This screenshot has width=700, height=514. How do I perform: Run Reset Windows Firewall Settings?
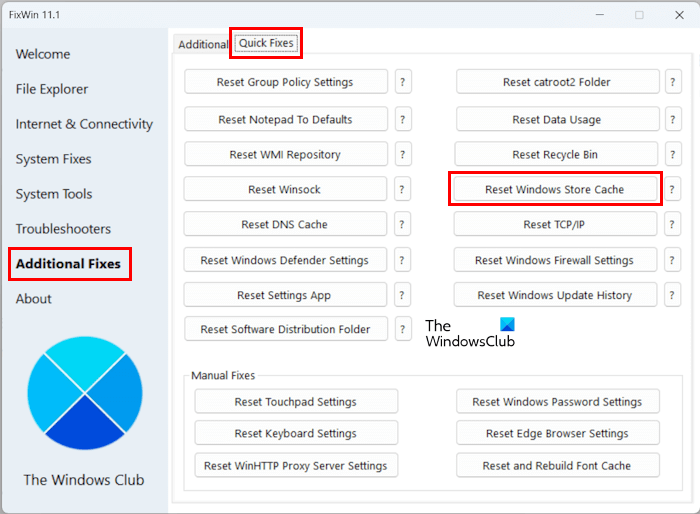(x=555, y=260)
